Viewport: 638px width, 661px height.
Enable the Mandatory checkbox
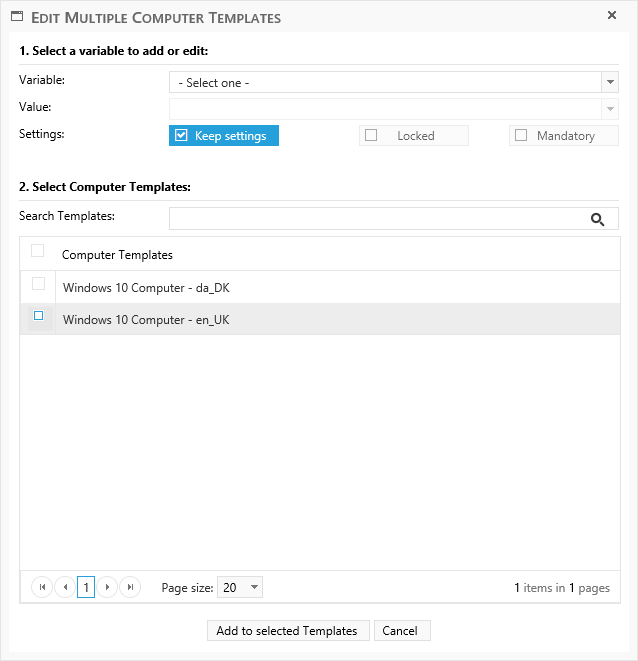(x=521, y=136)
